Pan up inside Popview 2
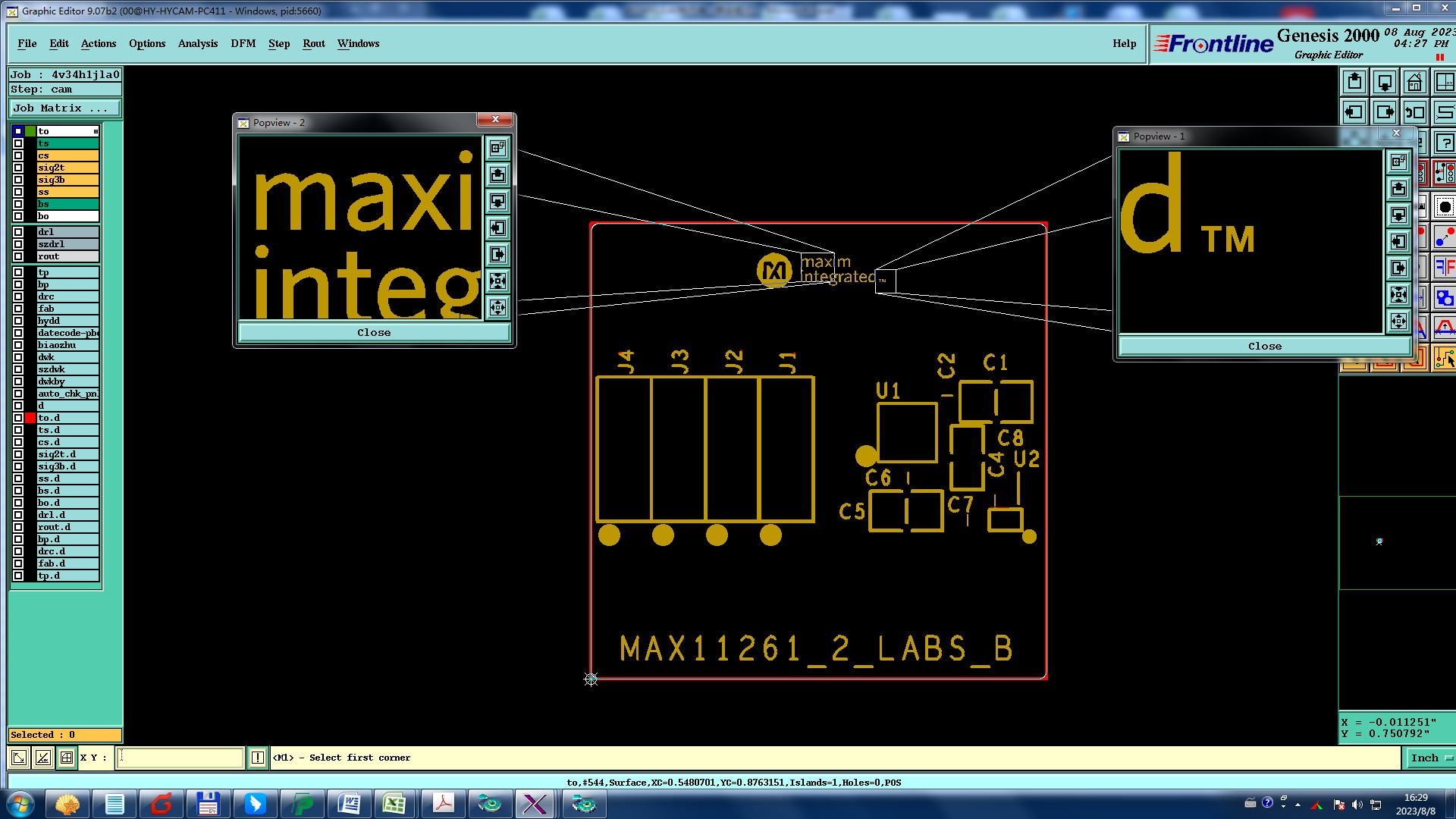This screenshot has height=819, width=1456. (x=497, y=175)
